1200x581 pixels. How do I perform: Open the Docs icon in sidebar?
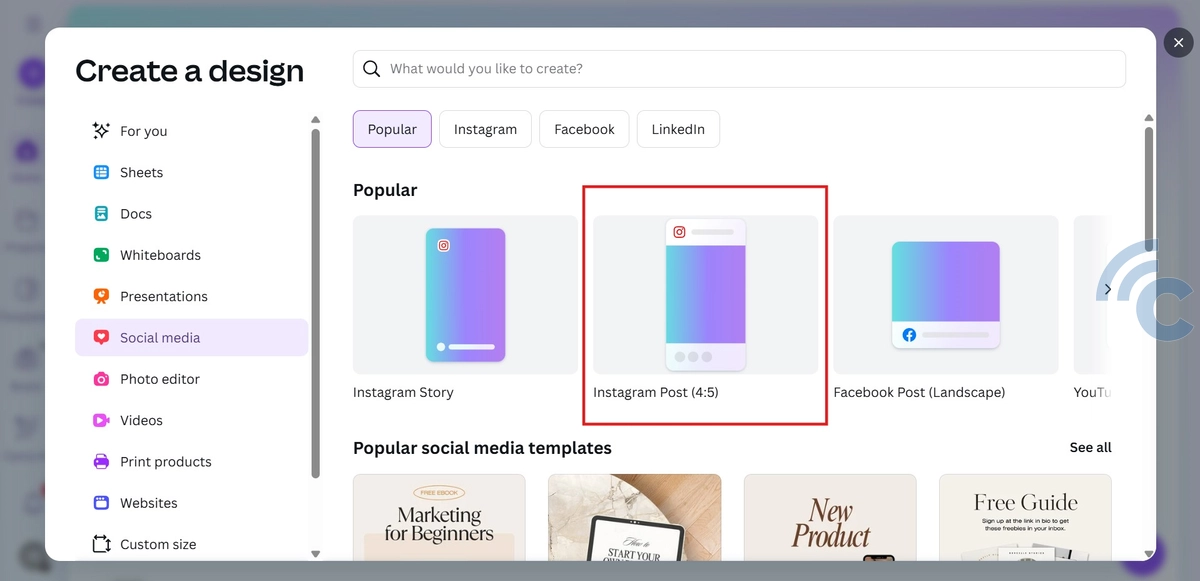tap(101, 214)
